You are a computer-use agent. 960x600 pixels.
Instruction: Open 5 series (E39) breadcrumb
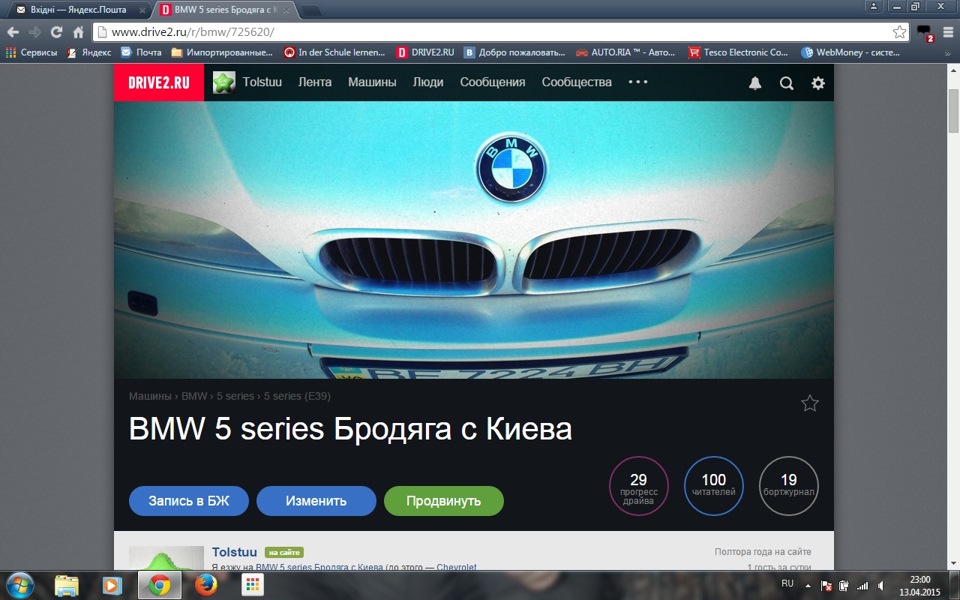pyautogui.click(x=297, y=396)
